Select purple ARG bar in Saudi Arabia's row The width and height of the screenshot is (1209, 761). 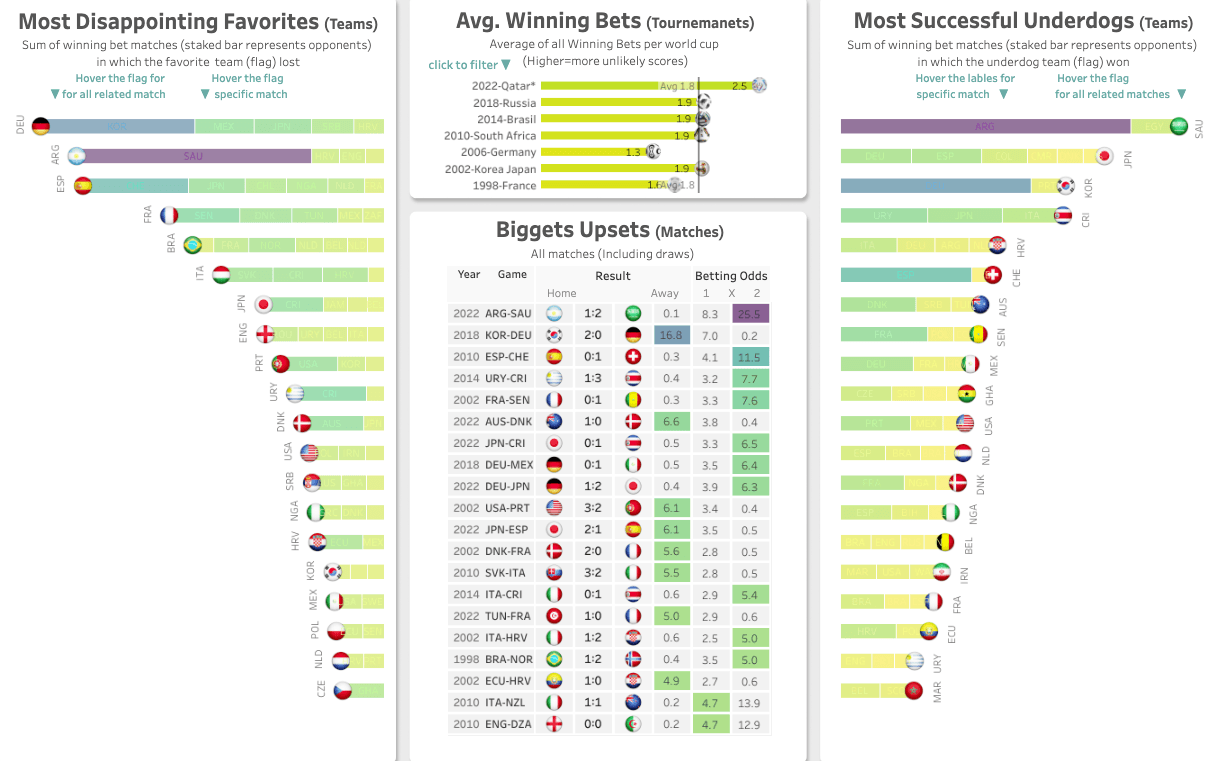click(985, 126)
